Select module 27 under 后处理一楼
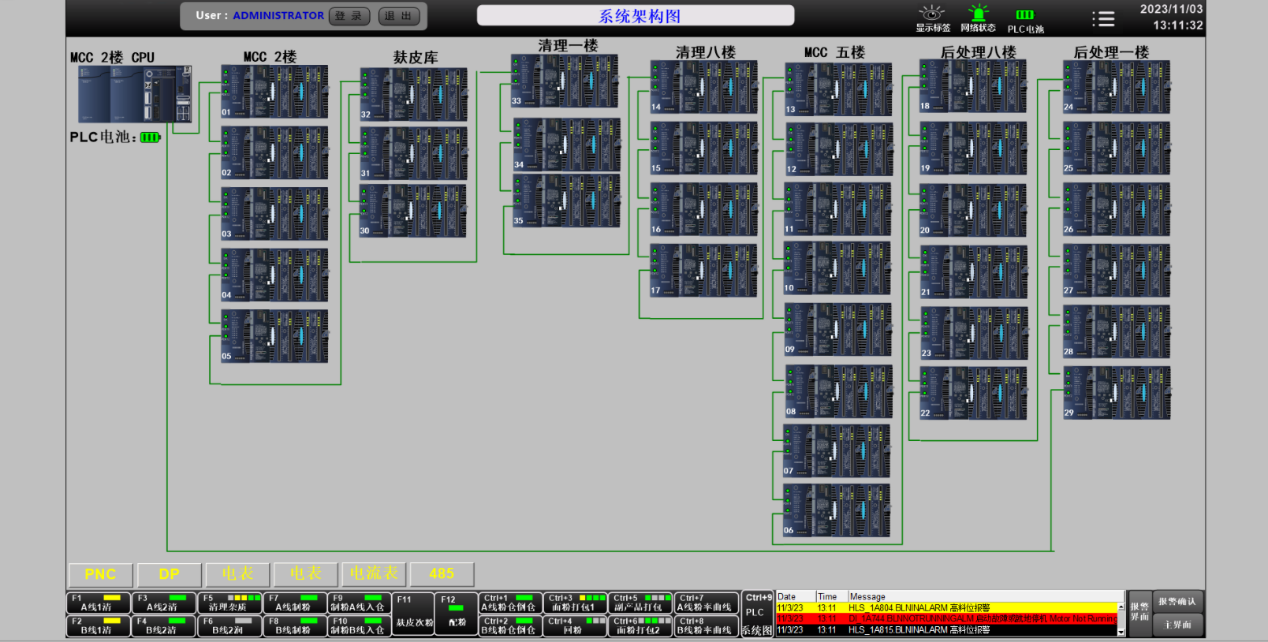This screenshot has height=642, width=1268. coord(1116,270)
